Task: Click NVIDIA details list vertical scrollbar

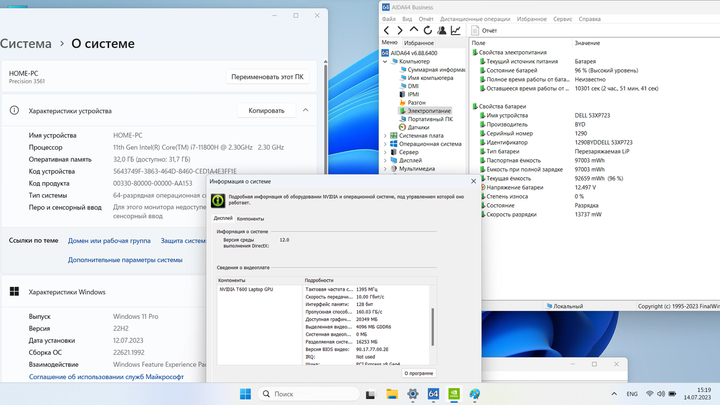Action: point(432,327)
